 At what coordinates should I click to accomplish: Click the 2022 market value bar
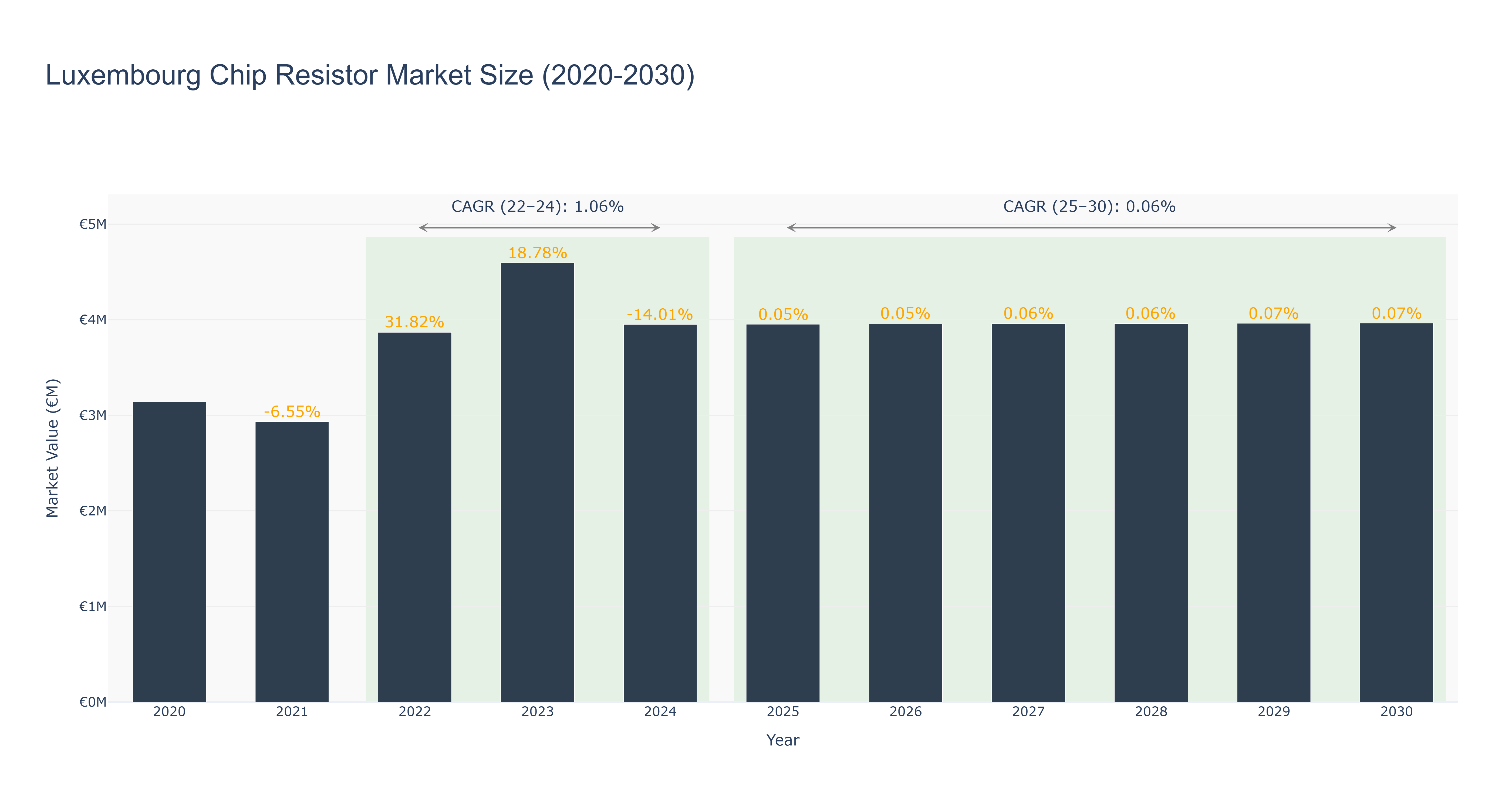tap(414, 517)
